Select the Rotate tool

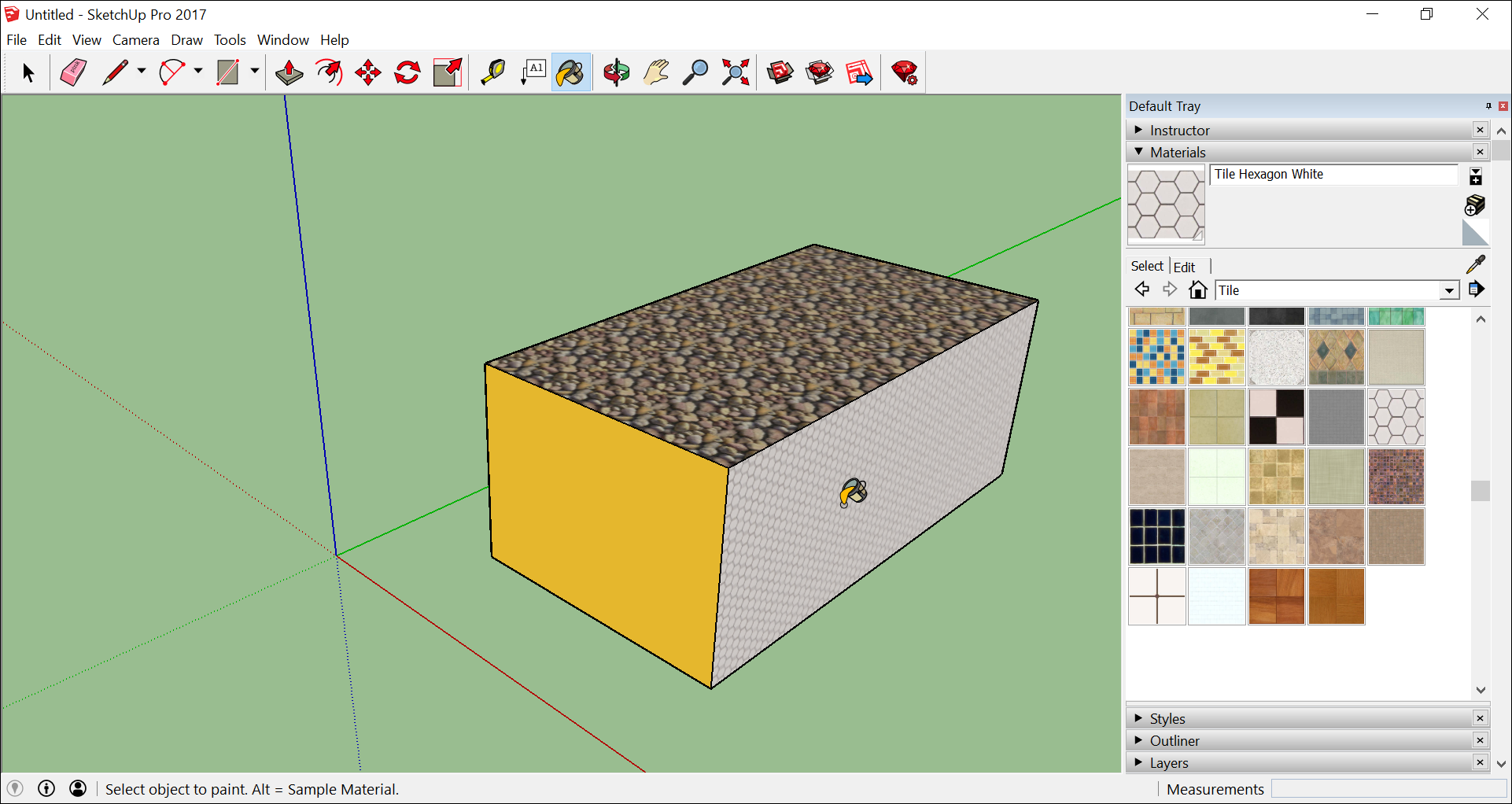[x=408, y=73]
